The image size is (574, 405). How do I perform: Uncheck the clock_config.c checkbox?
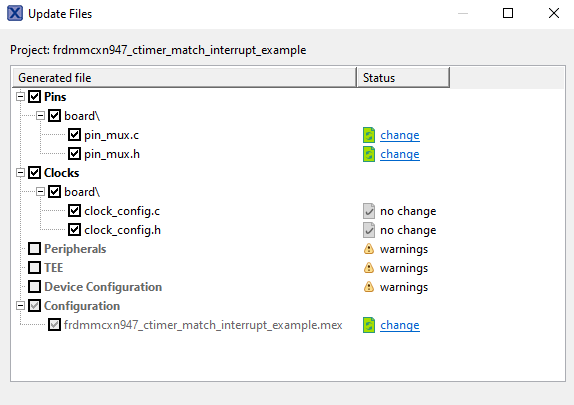74,211
